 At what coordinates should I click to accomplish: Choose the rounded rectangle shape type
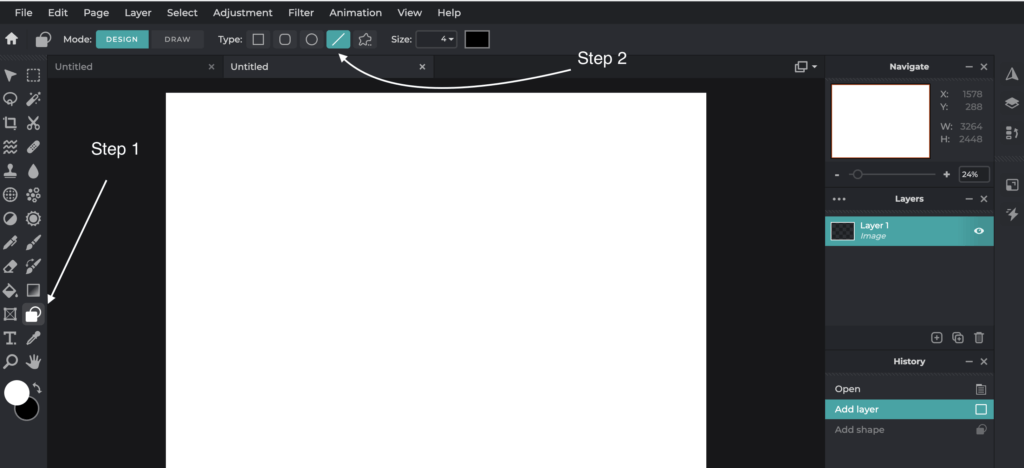tap(285, 39)
